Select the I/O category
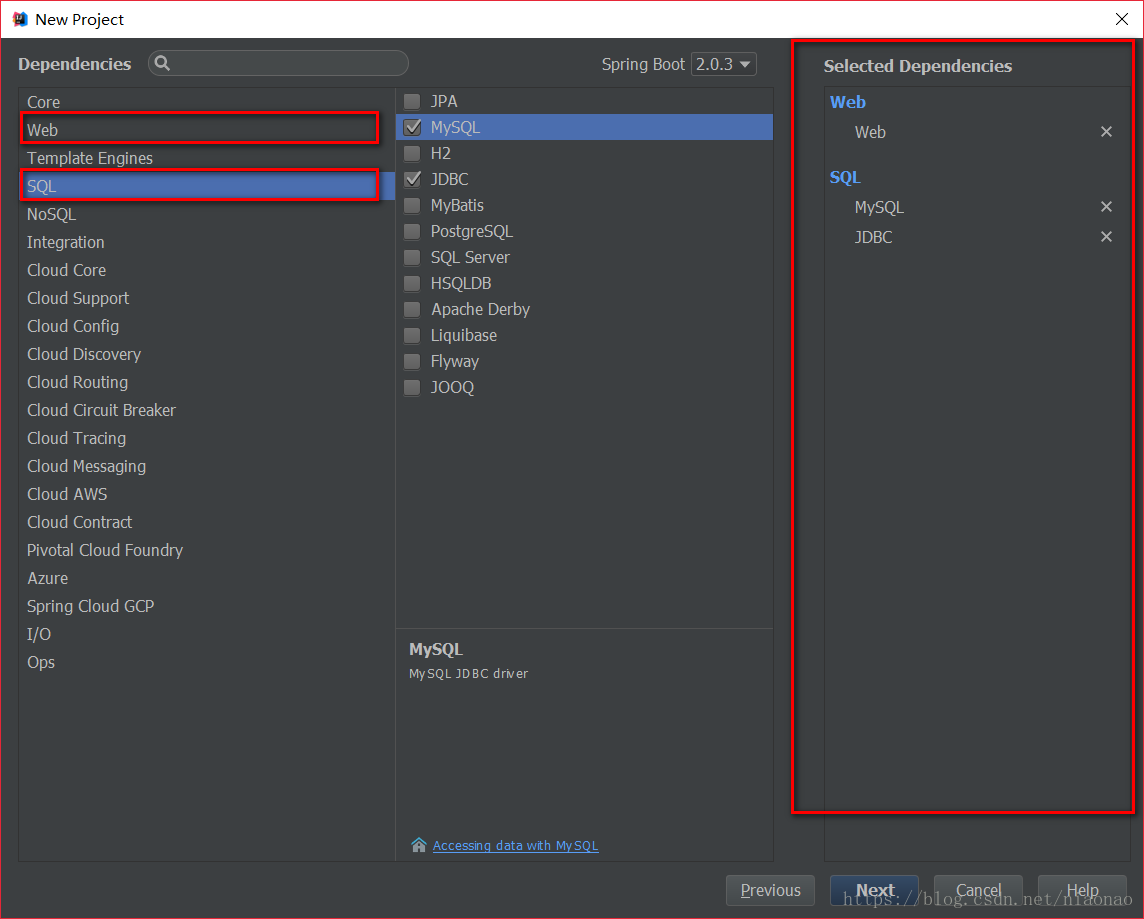 (x=206, y=635)
